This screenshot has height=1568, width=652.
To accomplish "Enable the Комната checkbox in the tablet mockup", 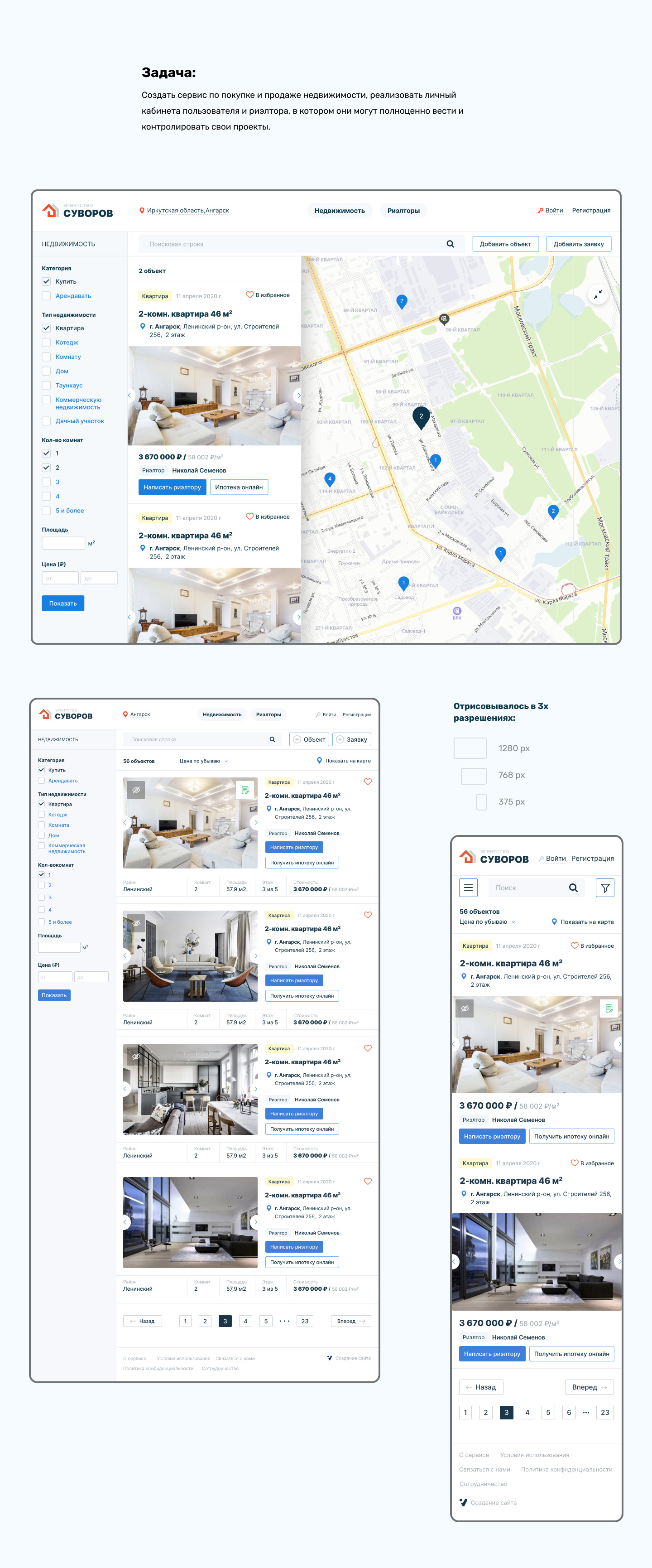I will [x=41, y=825].
